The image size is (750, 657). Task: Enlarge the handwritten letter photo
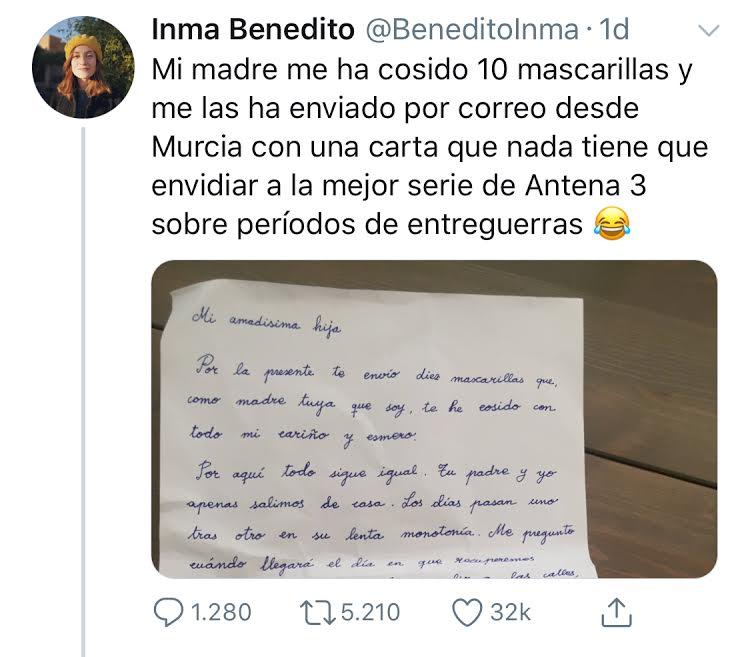pos(434,420)
